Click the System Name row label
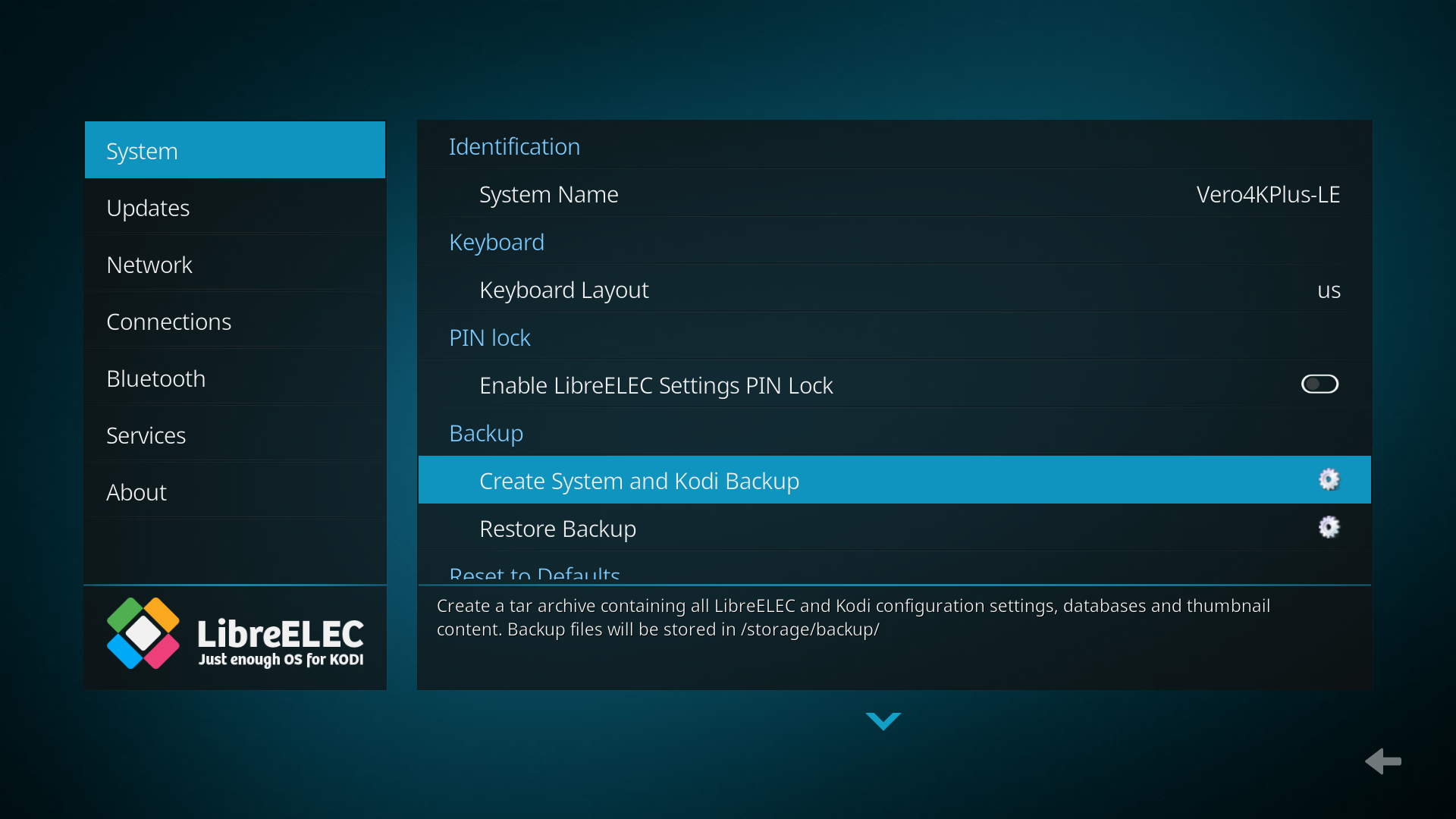 (x=548, y=195)
